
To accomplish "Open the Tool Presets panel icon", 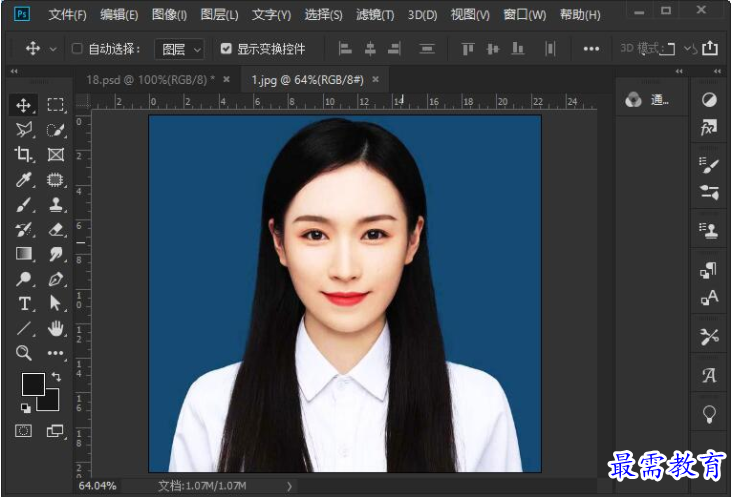I will 709,336.
